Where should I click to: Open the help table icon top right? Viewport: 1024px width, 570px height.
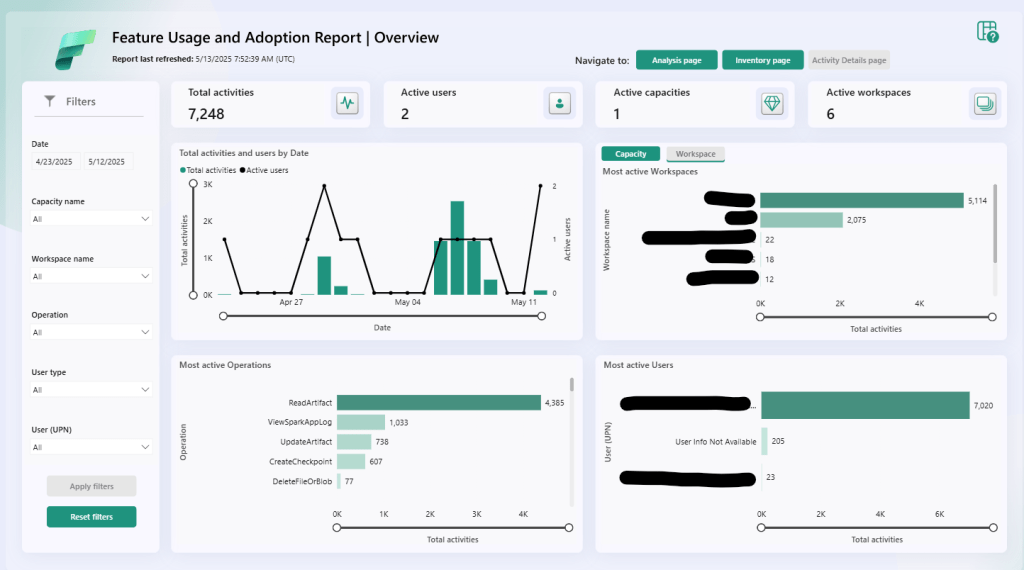point(987,31)
